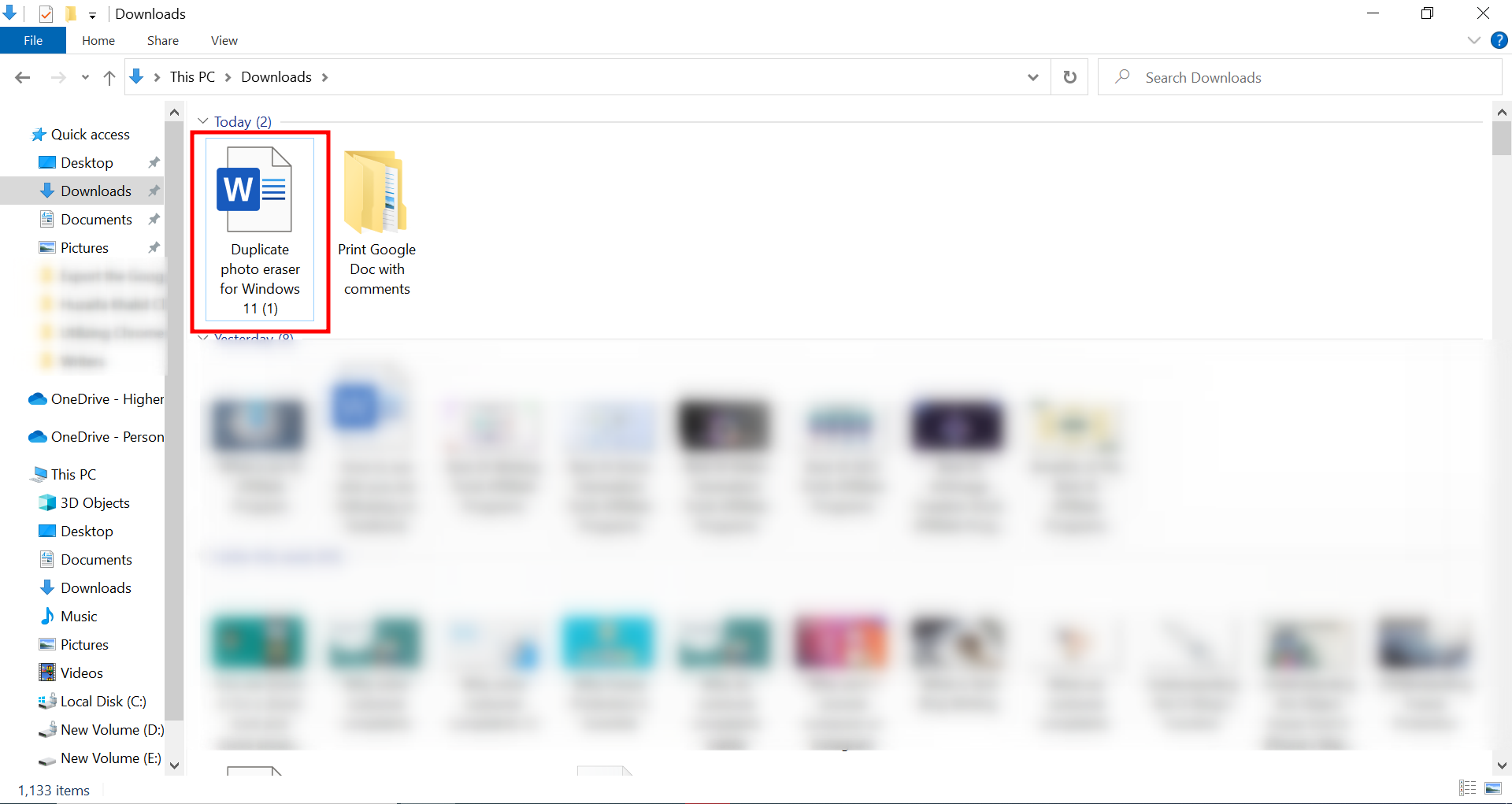Click the navigation pane scroll down arrow
1512x804 pixels.
pyautogui.click(x=174, y=765)
